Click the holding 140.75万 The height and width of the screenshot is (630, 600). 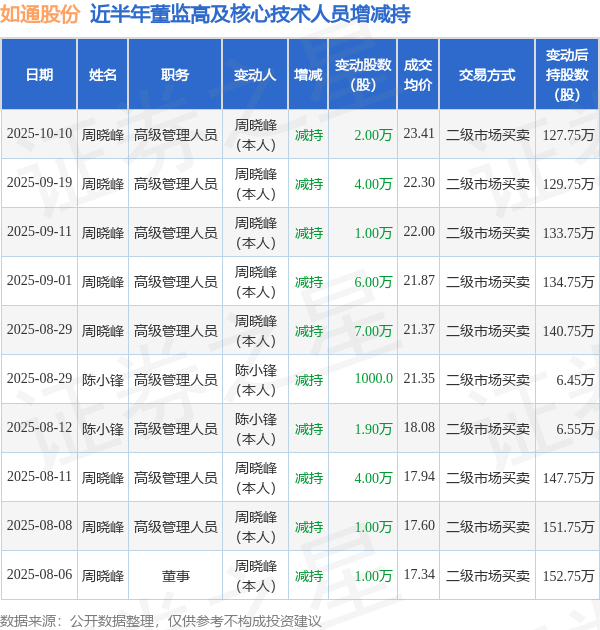tap(568, 331)
